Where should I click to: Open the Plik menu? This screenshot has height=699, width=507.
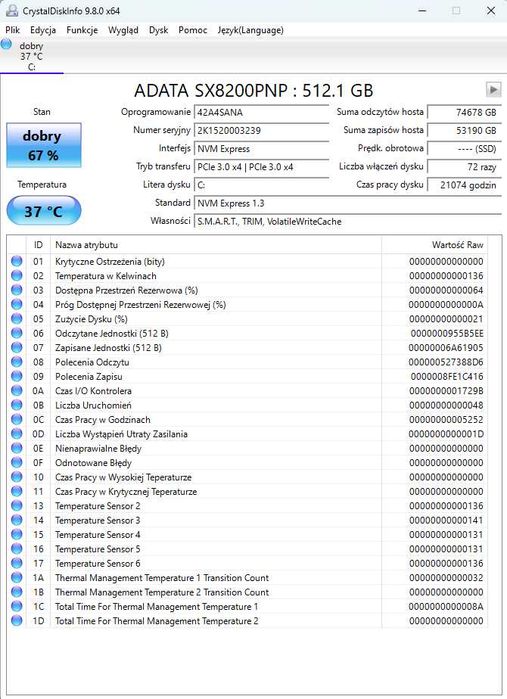[x=12, y=30]
